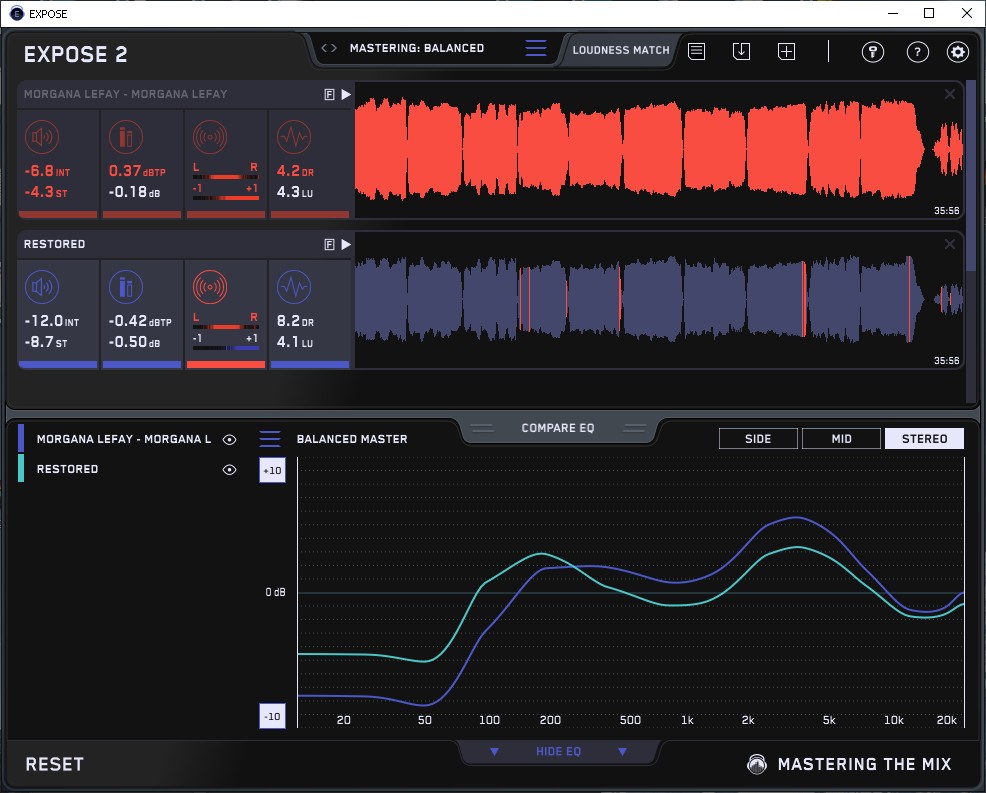Select the Morgana Lefay entry in EQ legend
This screenshot has width=986, height=793.
124,439
